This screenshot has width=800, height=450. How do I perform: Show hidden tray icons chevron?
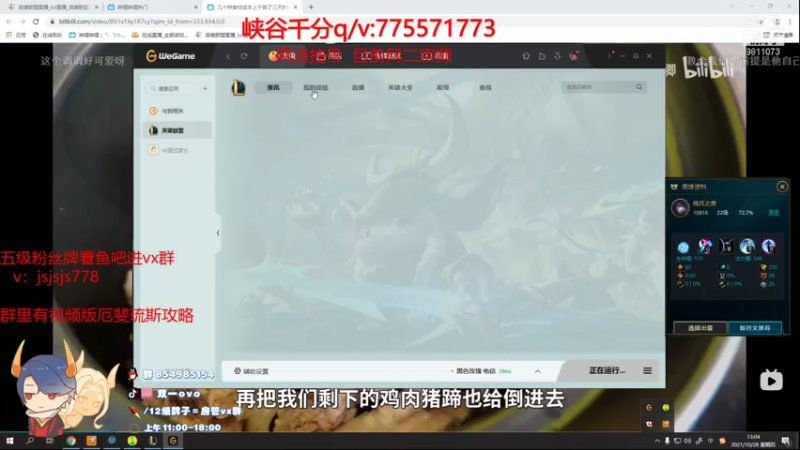(x=657, y=441)
